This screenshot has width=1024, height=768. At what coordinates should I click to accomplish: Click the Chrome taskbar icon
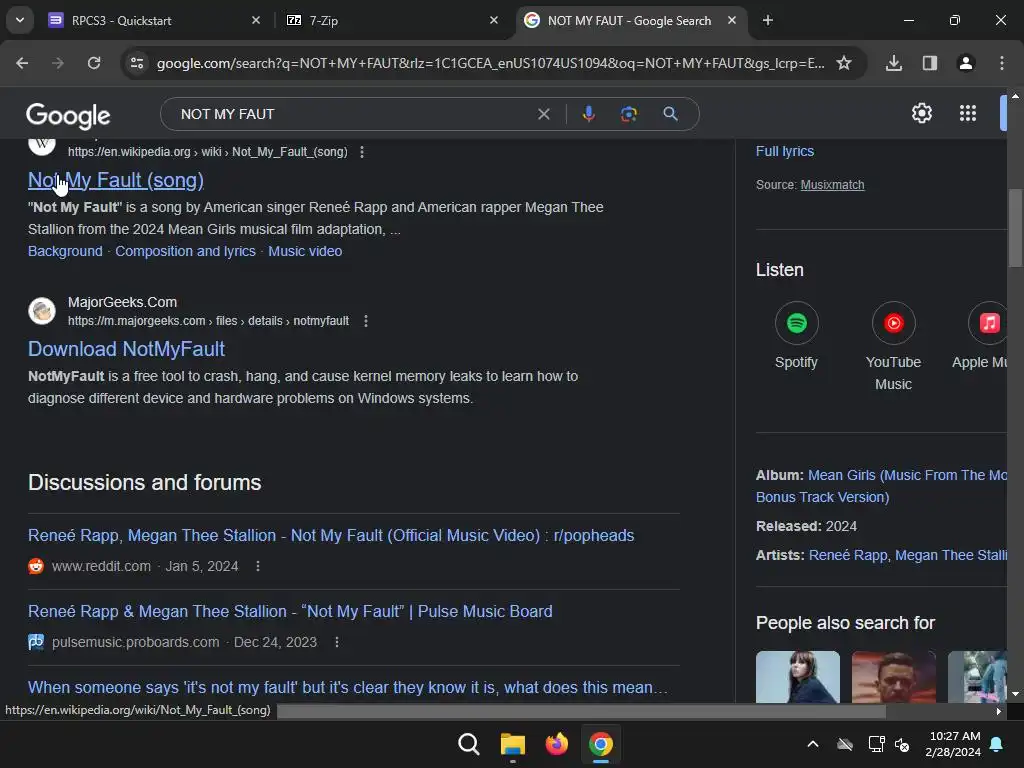pyautogui.click(x=601, y=744)
